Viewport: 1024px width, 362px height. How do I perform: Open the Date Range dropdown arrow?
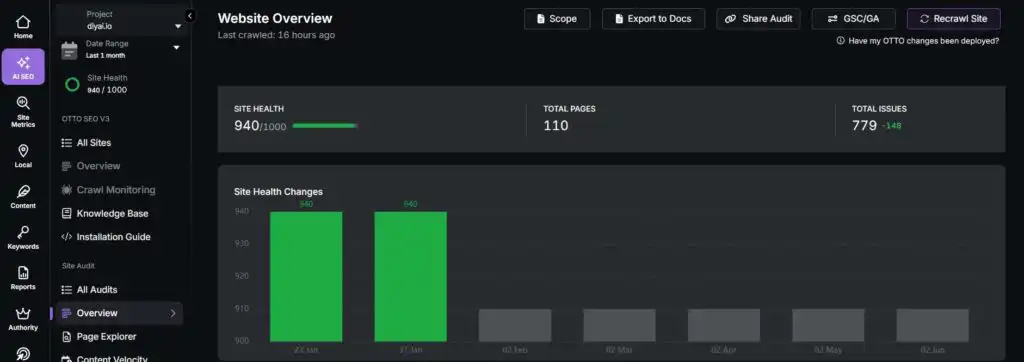(x=176, y=48)
